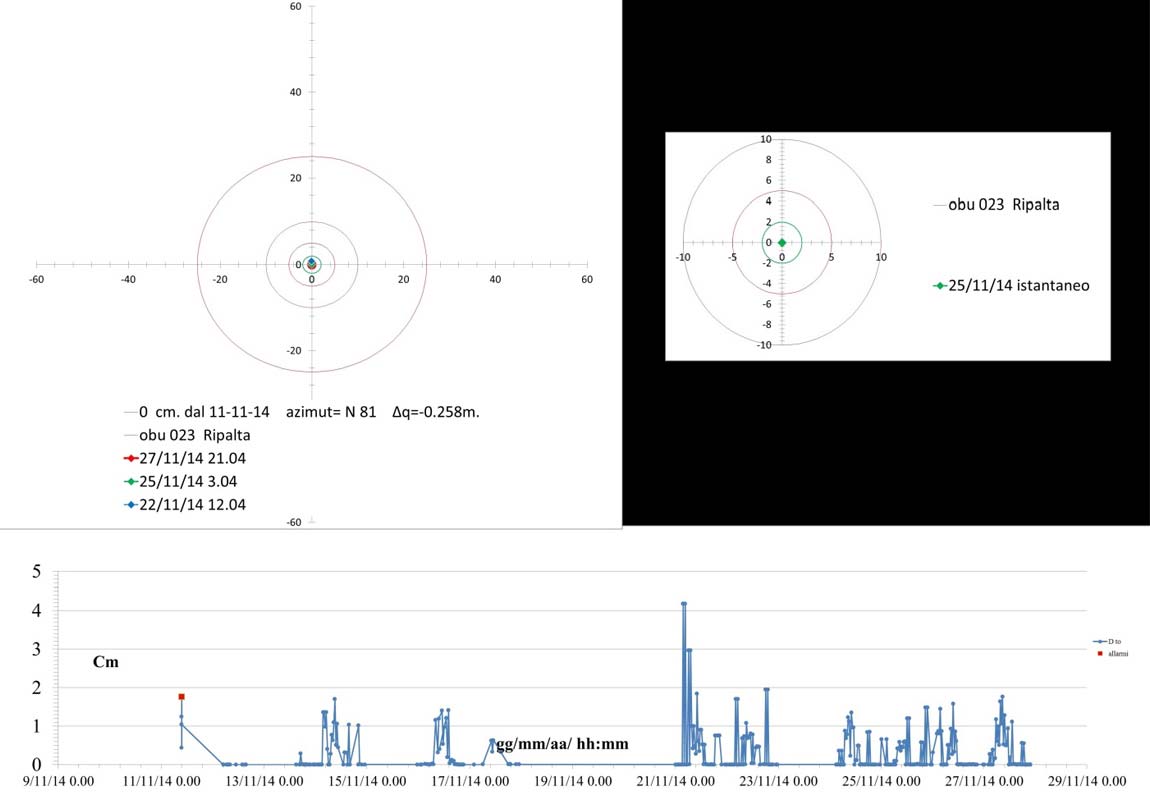This screenshot has width=1150, height=792.
Task: Click 'obu 023 Ripalta' in left chart legend
Action: coord(195,435)
